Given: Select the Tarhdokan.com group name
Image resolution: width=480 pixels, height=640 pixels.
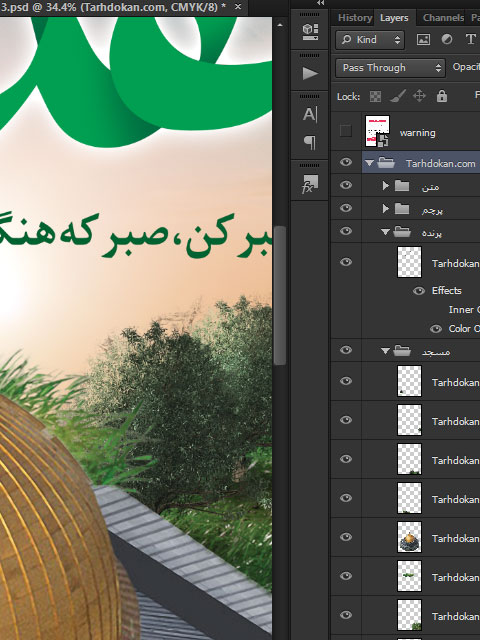Looking at the screenshot, I should (x=440, y=164).
